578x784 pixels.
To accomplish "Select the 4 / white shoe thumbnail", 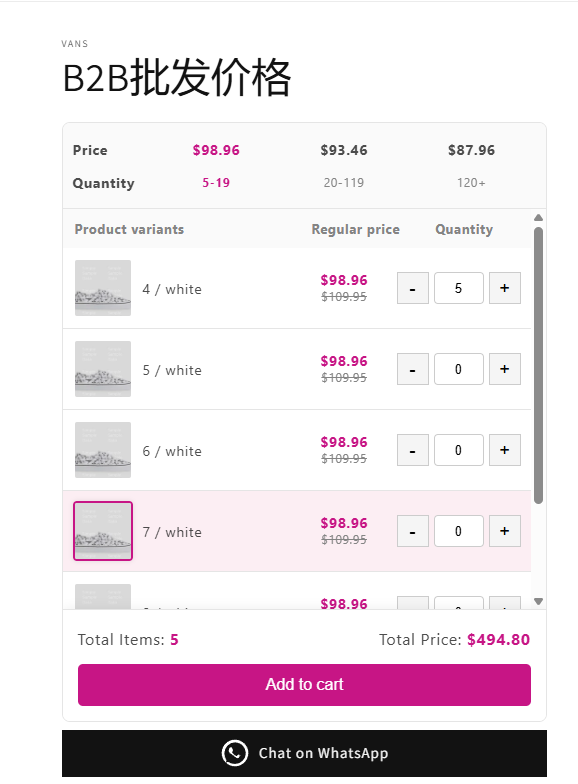I will (103, 288).
